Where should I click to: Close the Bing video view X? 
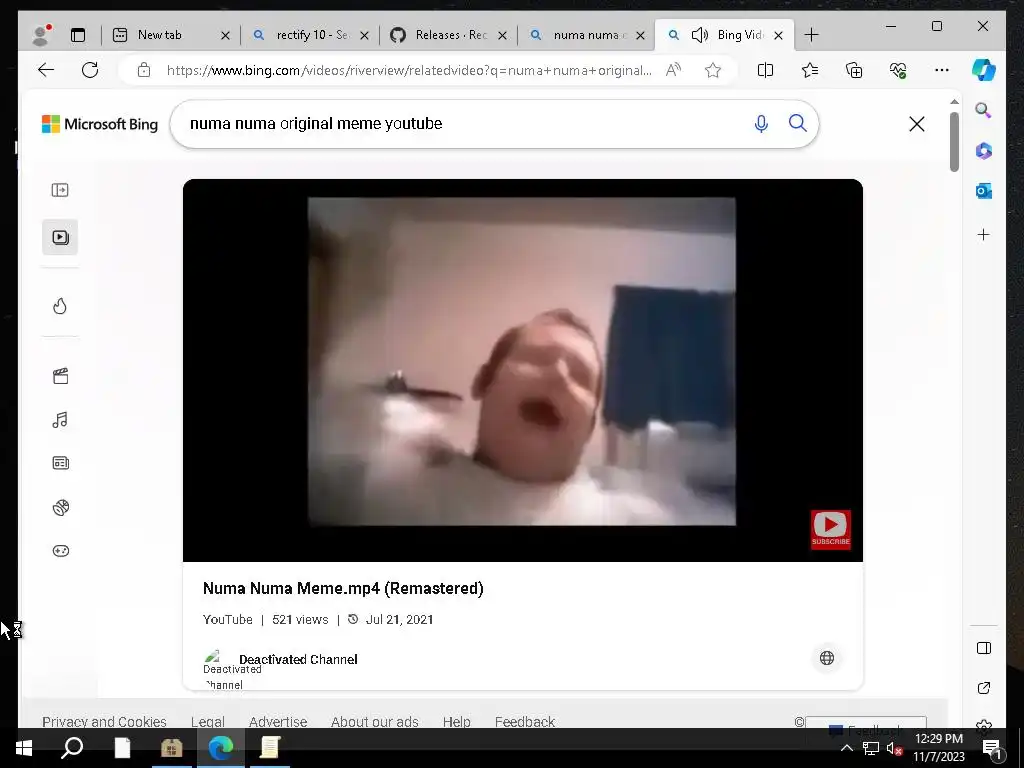917,123
